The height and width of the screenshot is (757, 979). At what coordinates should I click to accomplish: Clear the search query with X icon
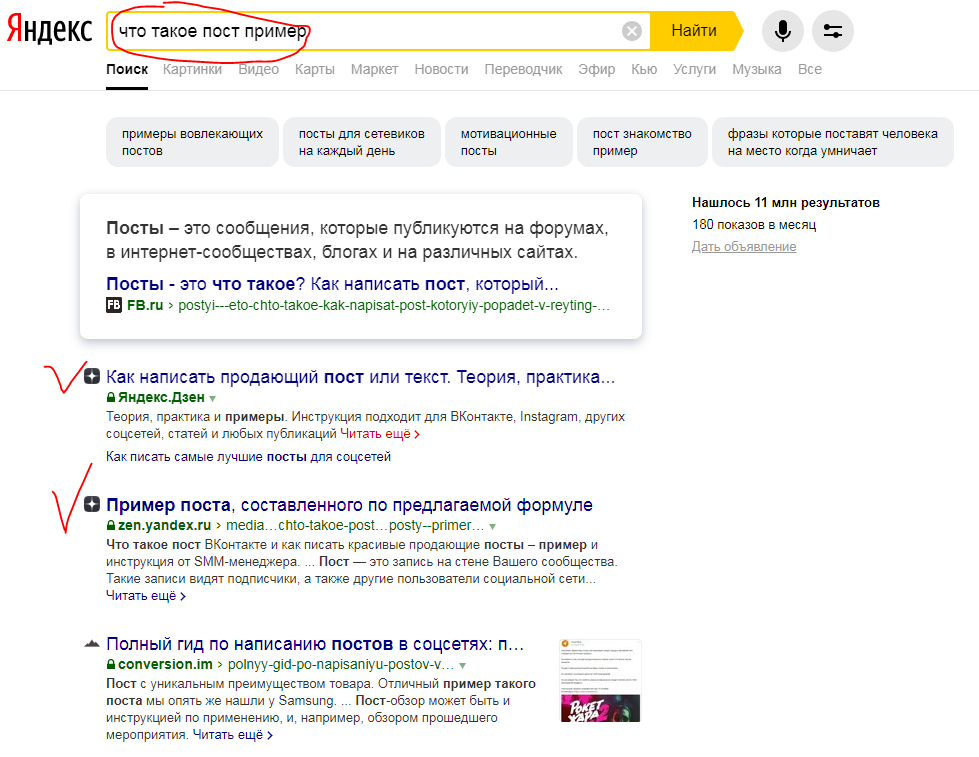pos(632,31)
